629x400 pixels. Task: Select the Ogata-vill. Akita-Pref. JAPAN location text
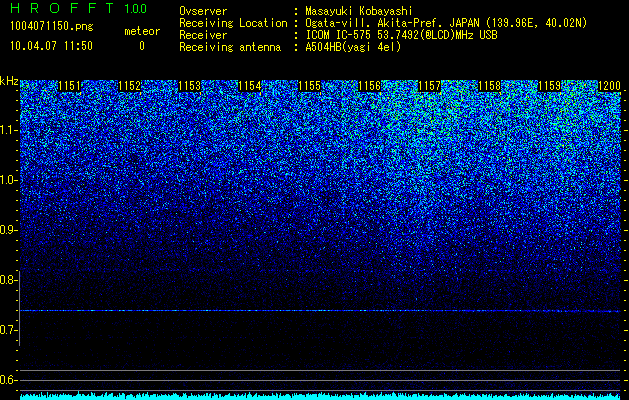[x=446, y=23]
